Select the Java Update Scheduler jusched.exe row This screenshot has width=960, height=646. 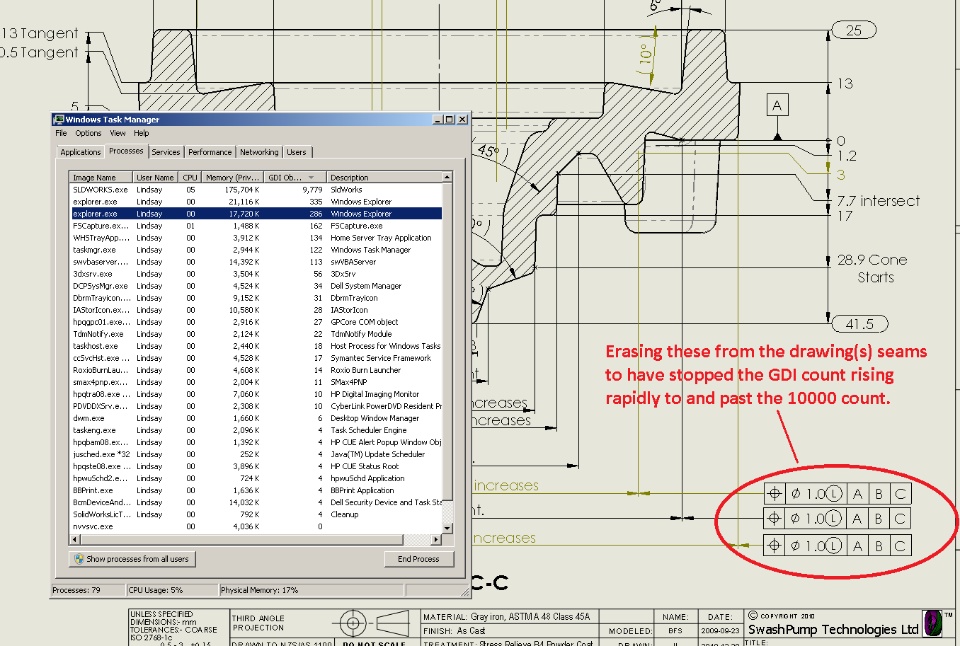click(255, 454)
